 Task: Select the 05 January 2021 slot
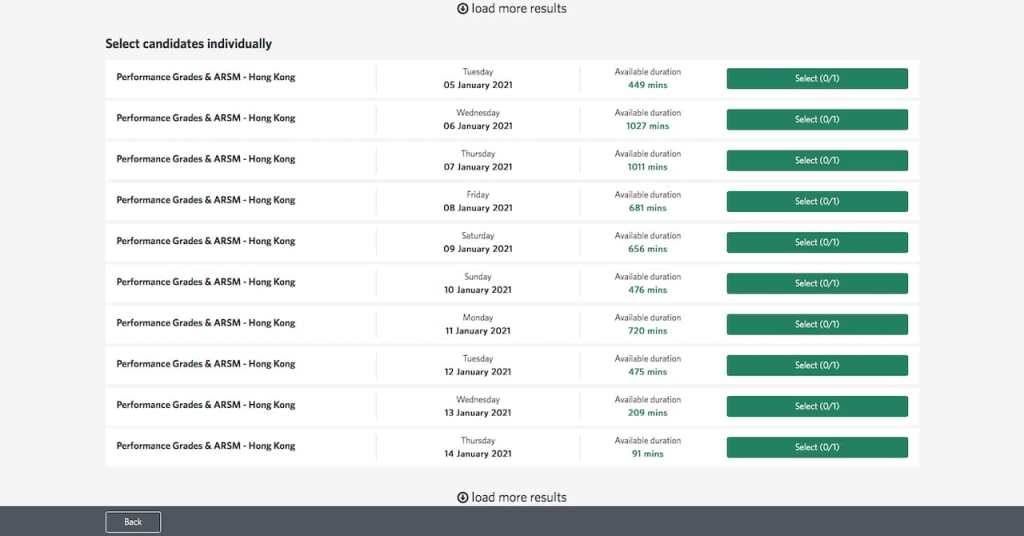coord(817,79)
